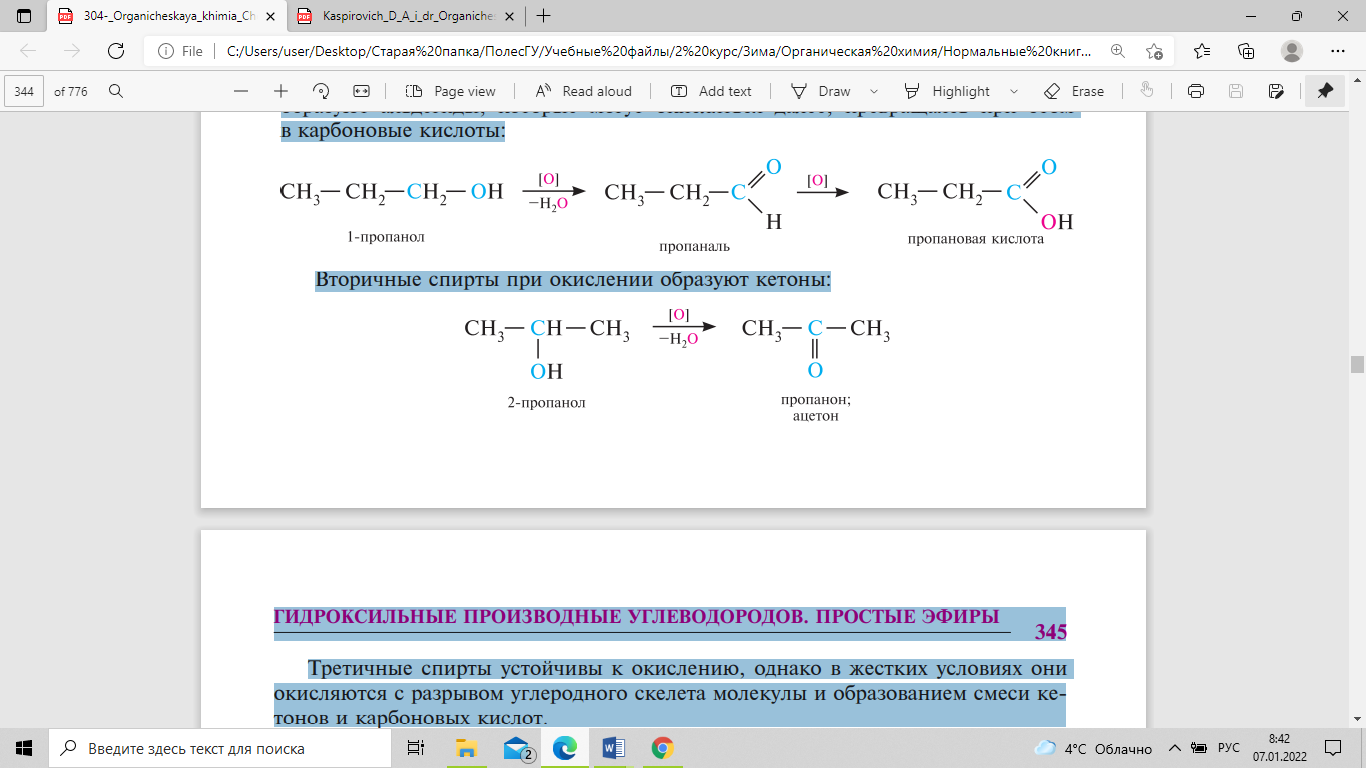Open Windows notification center
Screen dimensions: 1366x768
pos(1333,748)
